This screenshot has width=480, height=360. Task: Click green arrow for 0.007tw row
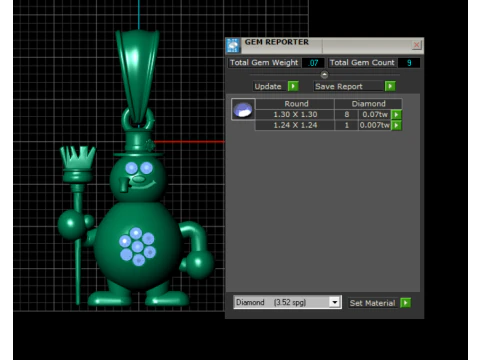(396, 125)
